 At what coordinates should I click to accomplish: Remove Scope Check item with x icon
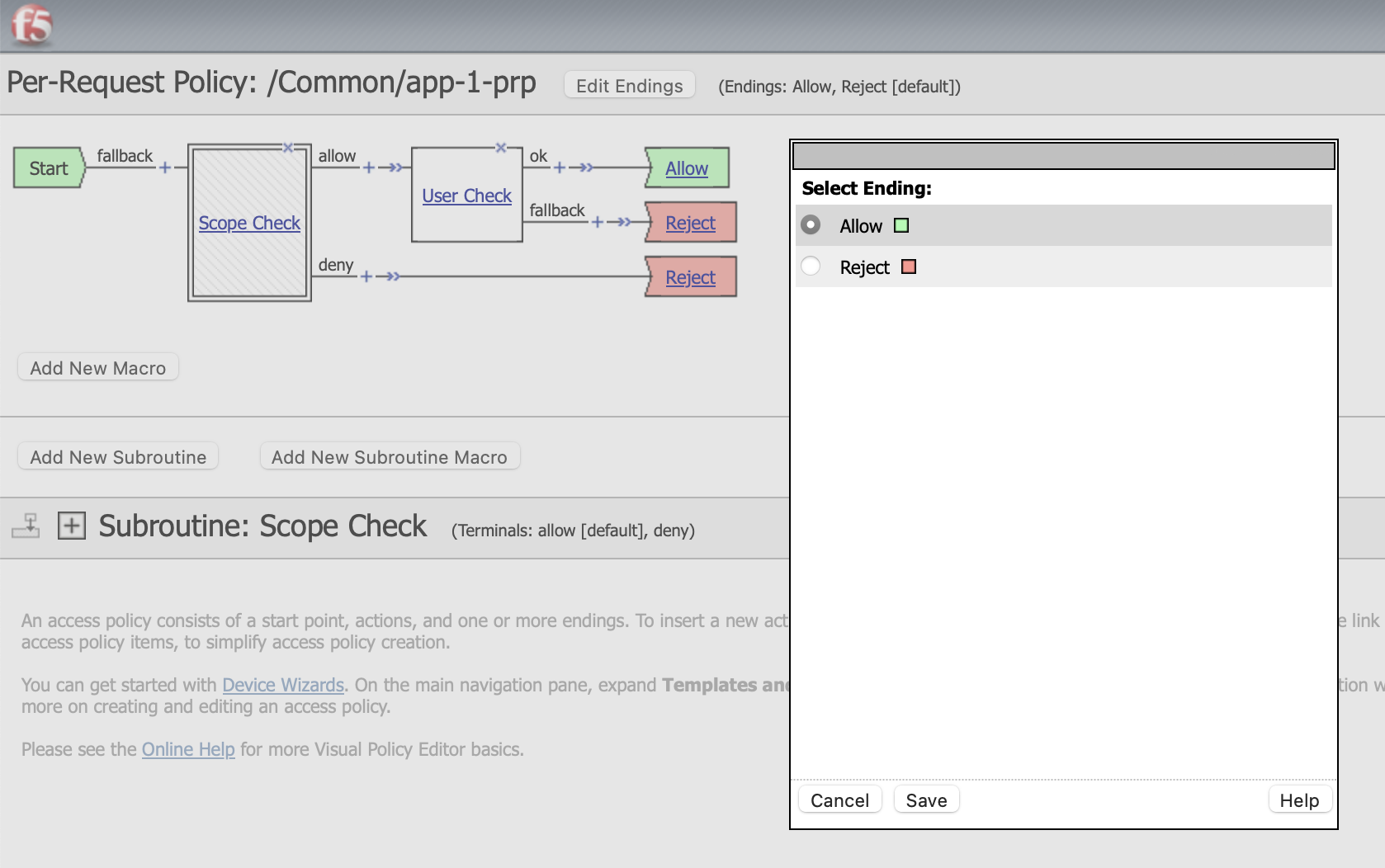pyautogui.click(x=288, y=148)
